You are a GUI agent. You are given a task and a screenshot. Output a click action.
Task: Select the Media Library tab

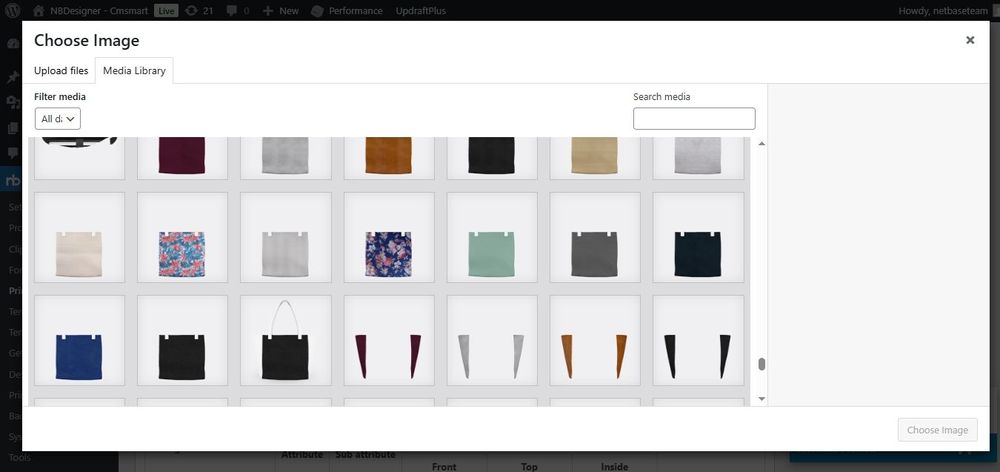coord(134,71)
